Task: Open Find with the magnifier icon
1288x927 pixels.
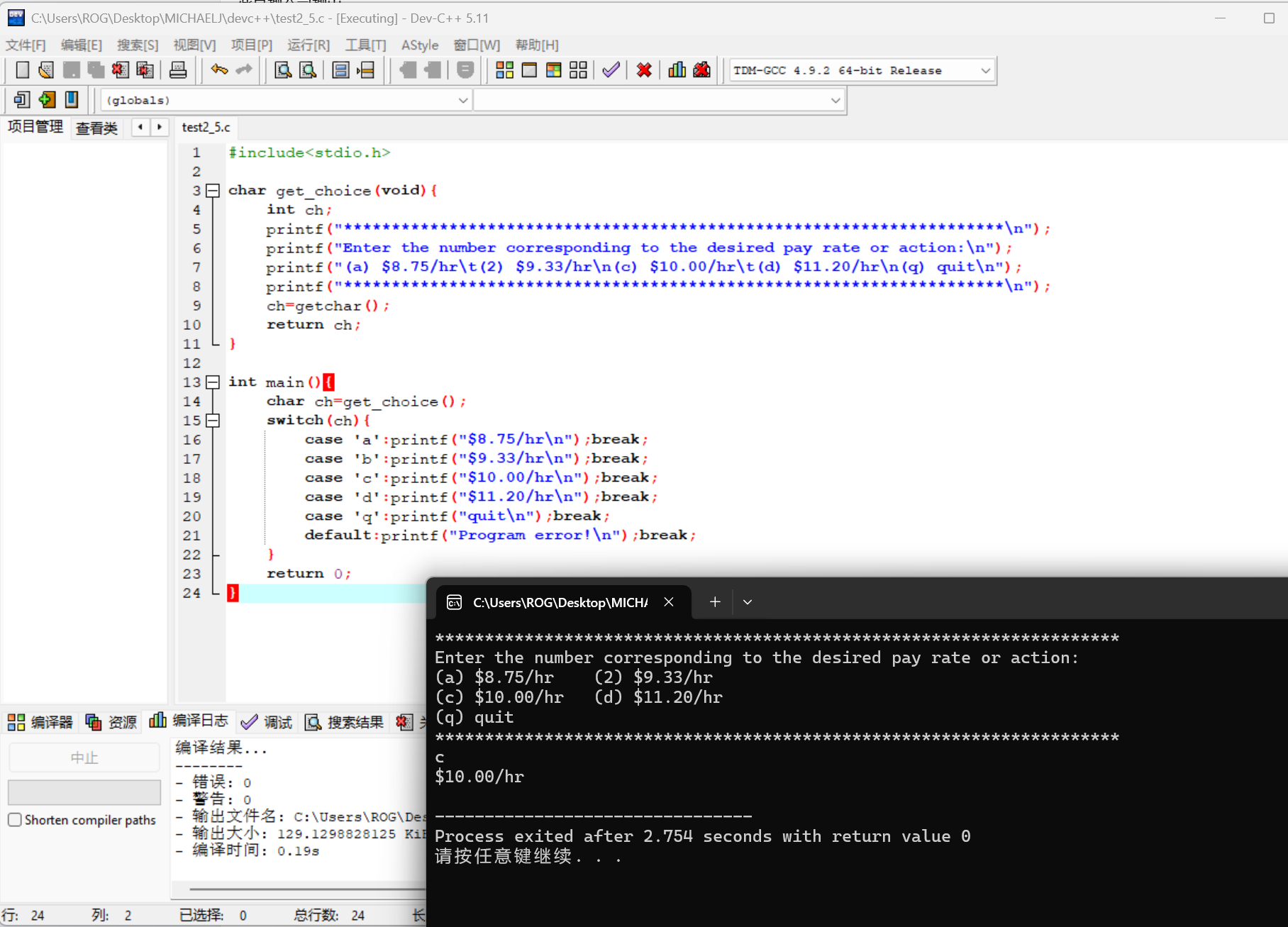Action: pyautogui.click(x=283, y=70)
